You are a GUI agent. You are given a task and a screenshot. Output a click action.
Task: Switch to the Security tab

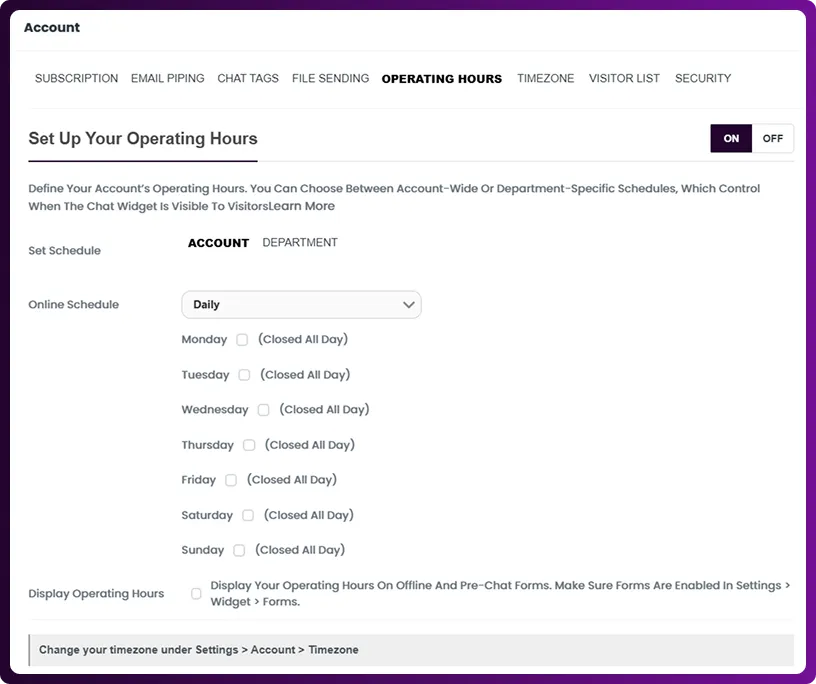(702, 78)
